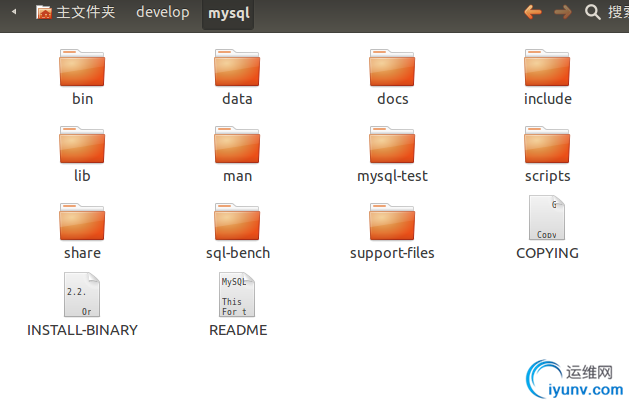The height and width of the screenshot is (406, 629).
Task: Click the 'lib' folder label
Action: coord(82,176)
